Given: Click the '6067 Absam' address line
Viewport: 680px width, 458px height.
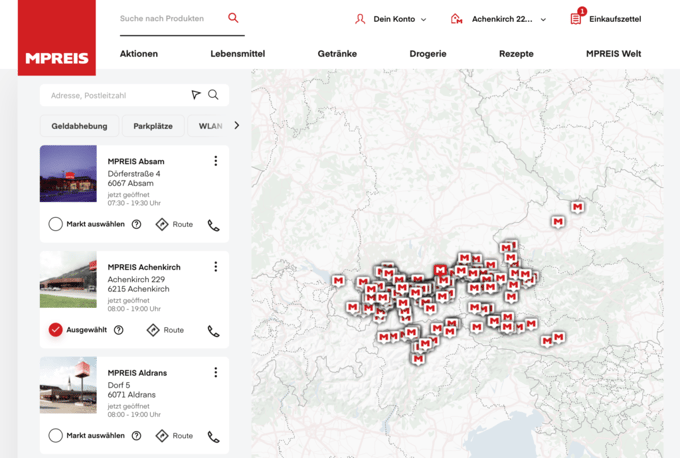Looking at the screenshot, I should coord(131,183).
